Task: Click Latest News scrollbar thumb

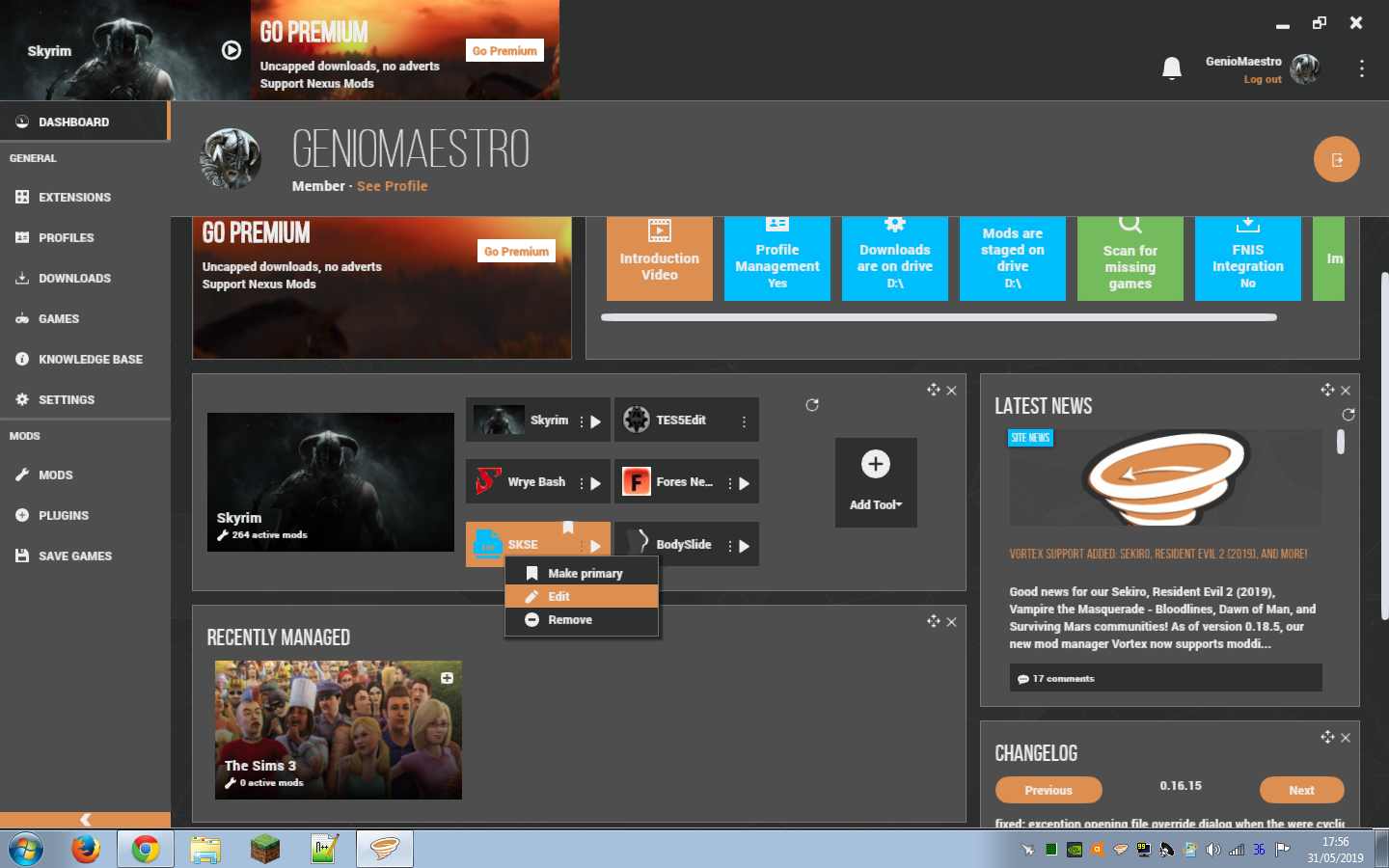Action: point(1341,442)
